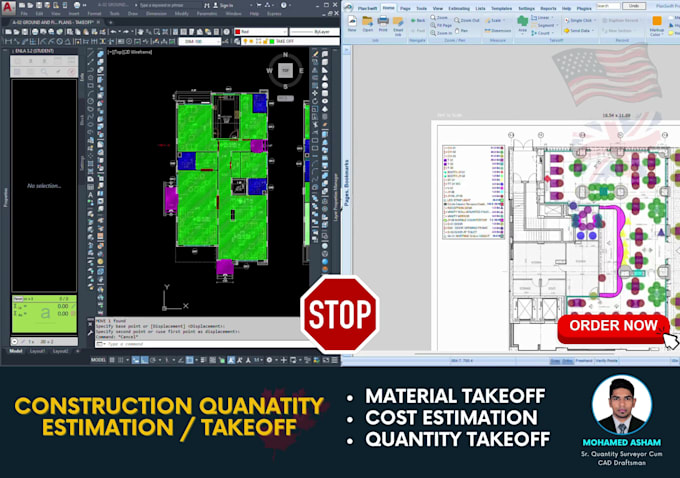Click the Undo button in PlanSwift
This screenshot has height=478, width=680.
point(634,6)
